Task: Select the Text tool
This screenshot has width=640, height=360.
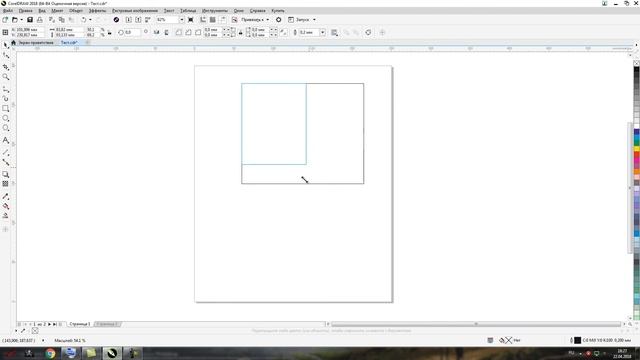Action: [6, 140]
